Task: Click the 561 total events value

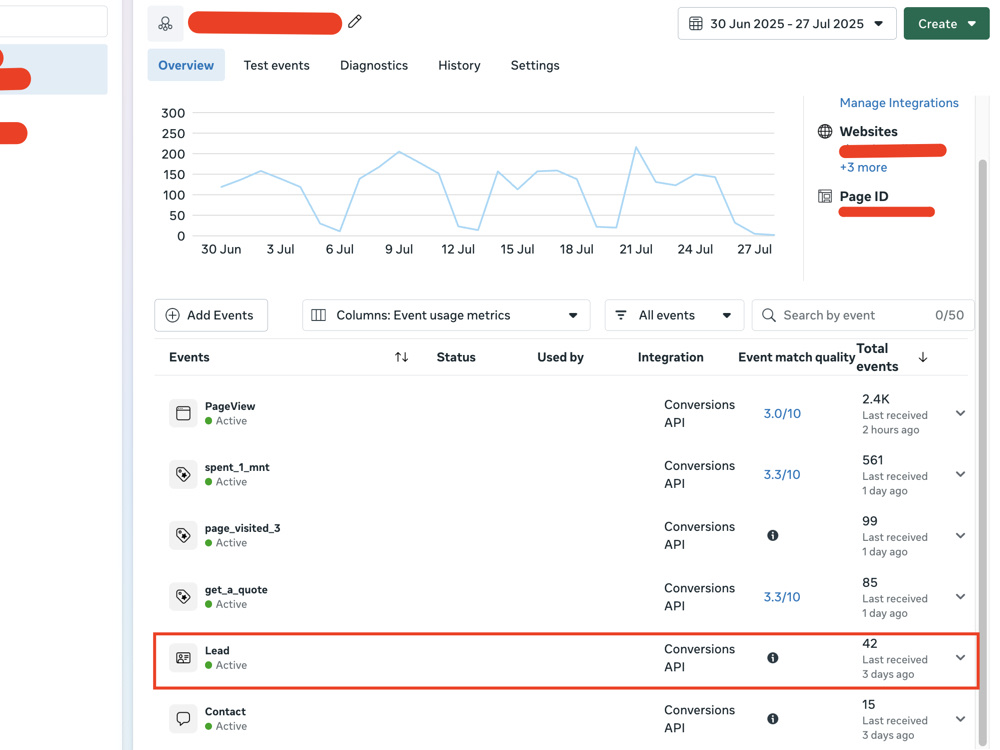Action: coord(872,460)
